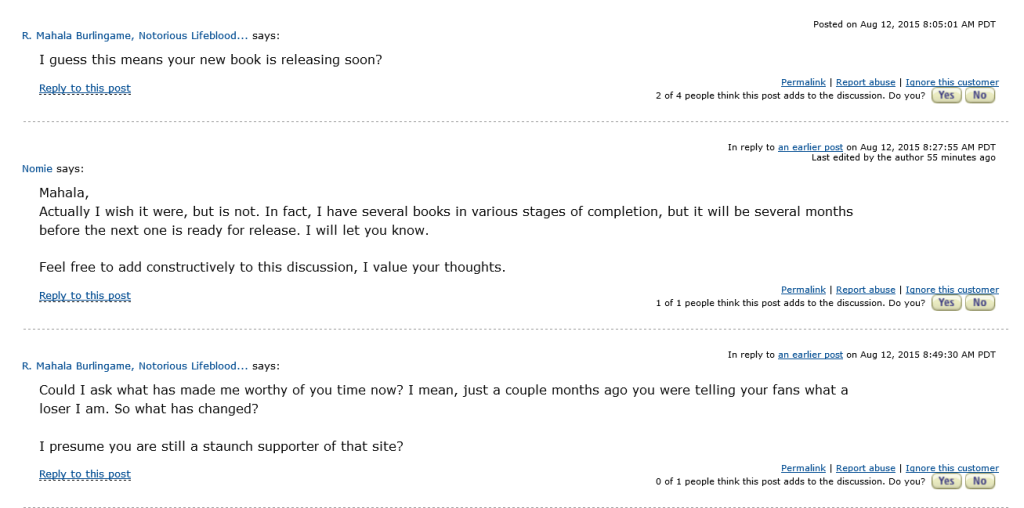Ignore this customer on the third post
This screenshot has width=1024, height=508.
951,468
